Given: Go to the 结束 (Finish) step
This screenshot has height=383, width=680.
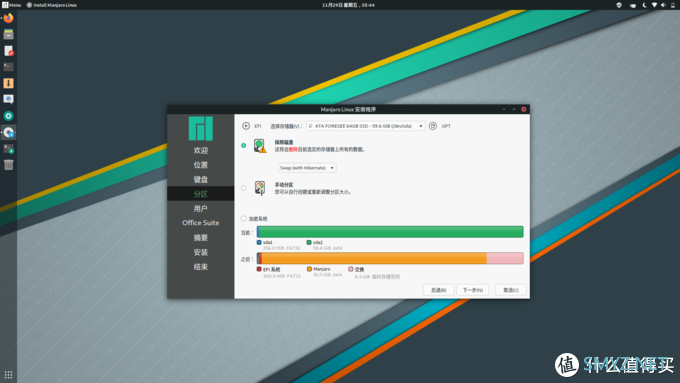Looking at the screenshot, I should (201, 267).
